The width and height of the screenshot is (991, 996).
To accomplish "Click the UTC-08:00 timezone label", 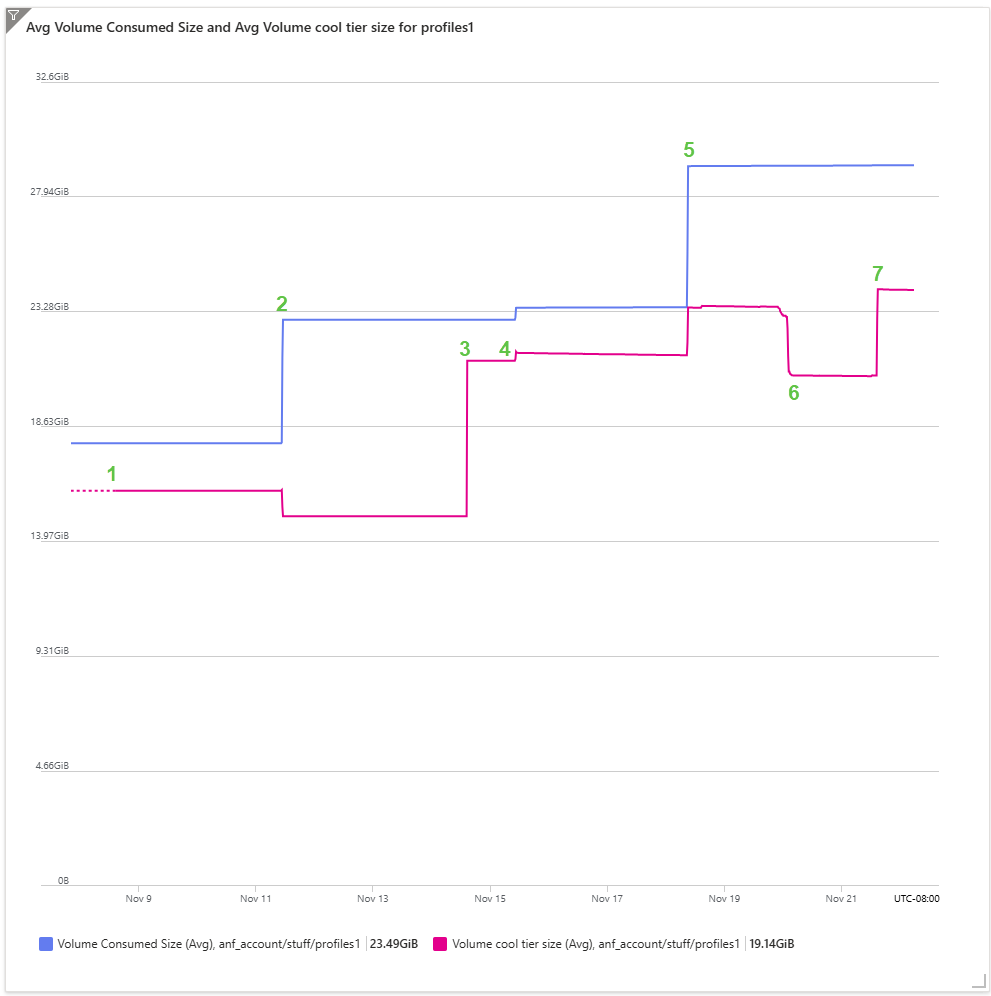I will pyautogui.click(x=916, y=899).
